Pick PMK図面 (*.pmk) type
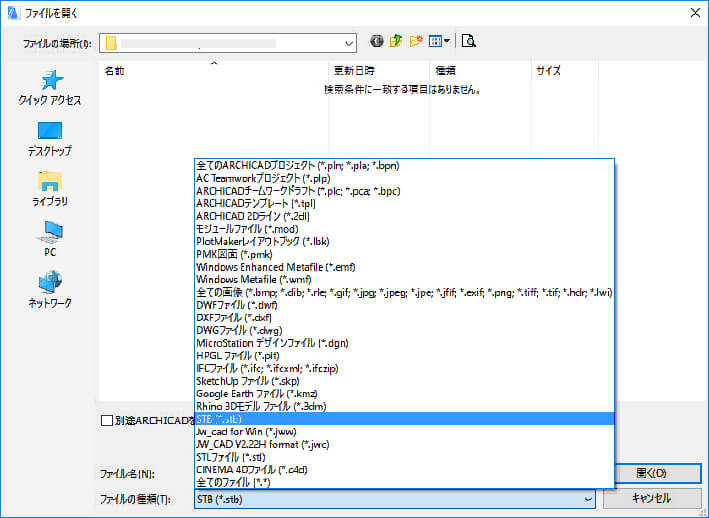Viewport: 709px width, 518px height. [404, 254]
